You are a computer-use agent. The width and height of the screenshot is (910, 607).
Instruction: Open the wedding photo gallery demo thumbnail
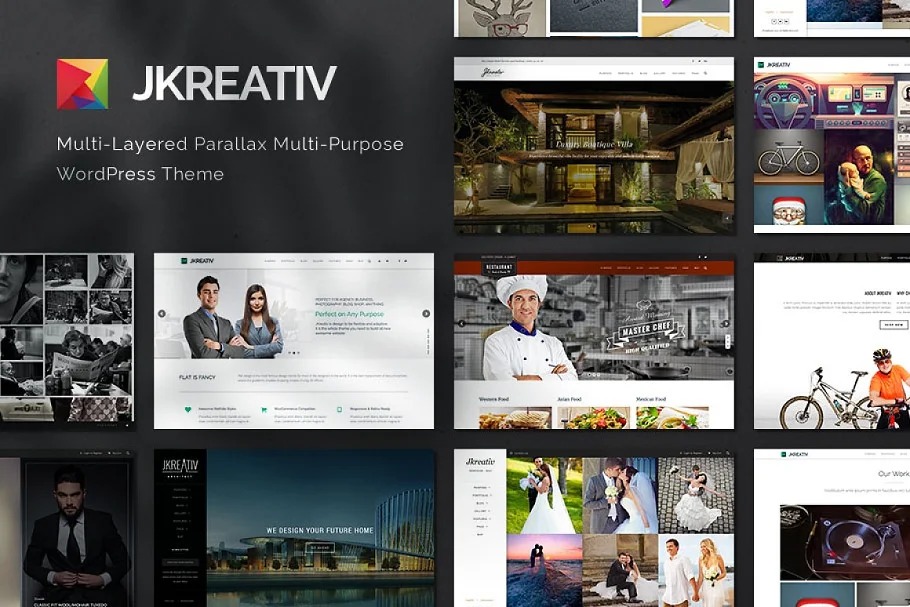(x=594, y=530)
